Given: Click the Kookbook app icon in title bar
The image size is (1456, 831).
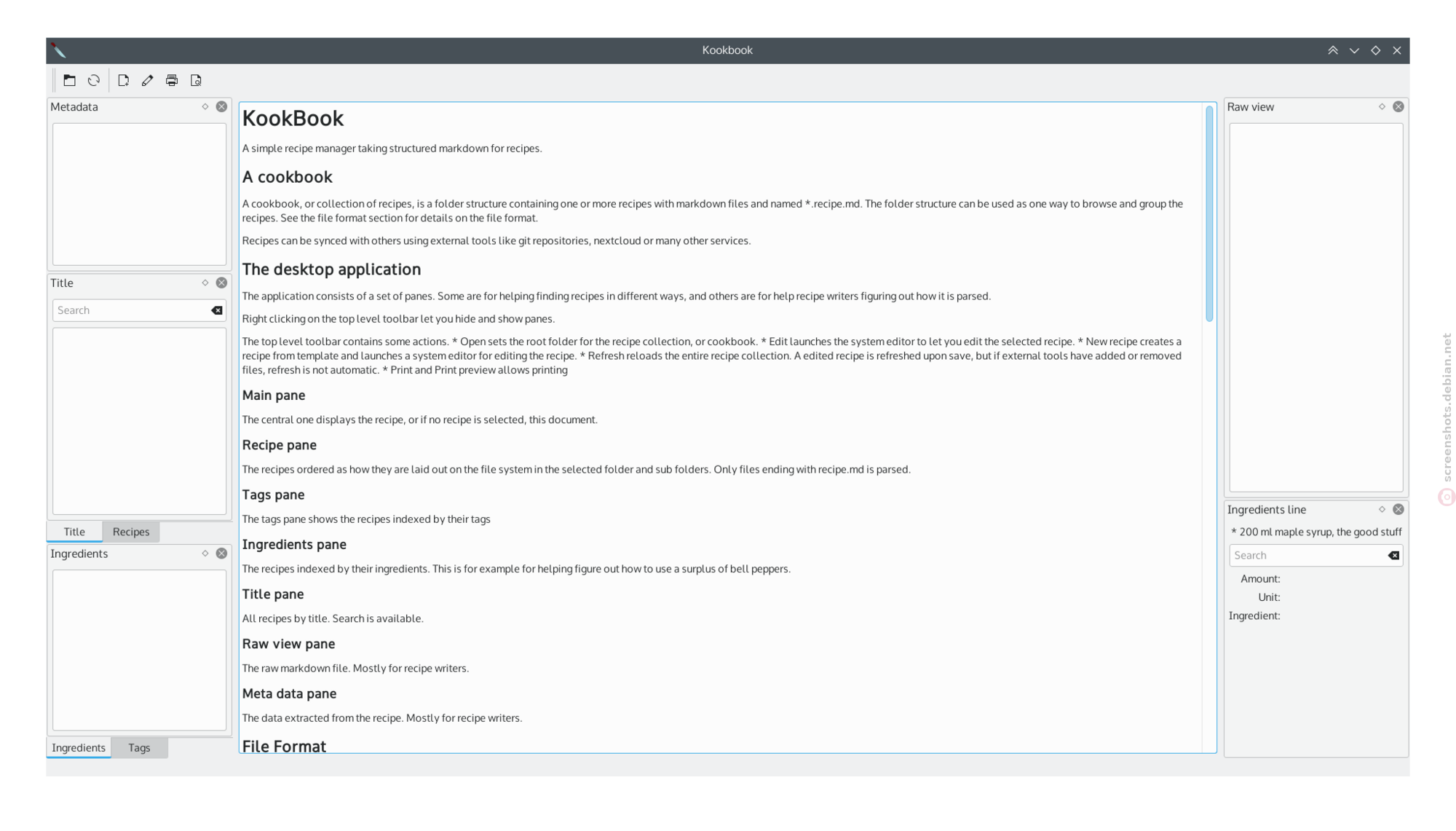Looking at the screenshot, I should click(59, 50).
